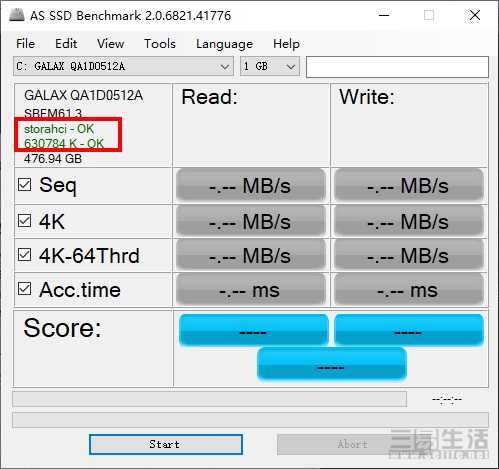Image resolution: width=499 pixels, height=469 pixels.
Task: Close the AS SSD Benchmark window
Action: (x=475, y=15)
